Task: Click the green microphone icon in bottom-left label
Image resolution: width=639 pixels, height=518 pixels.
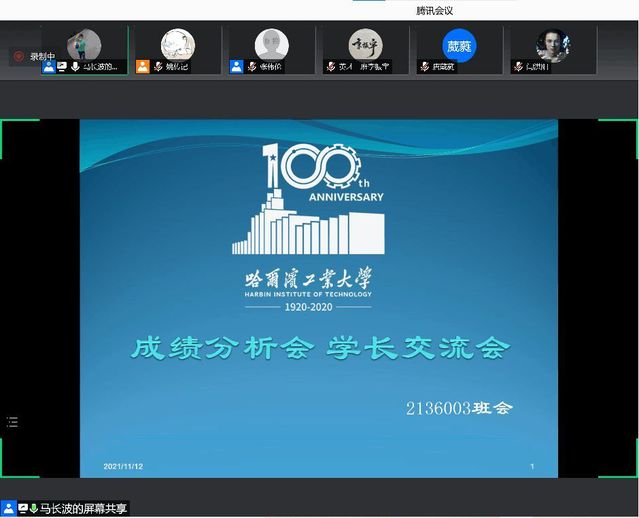Action: 34,508
